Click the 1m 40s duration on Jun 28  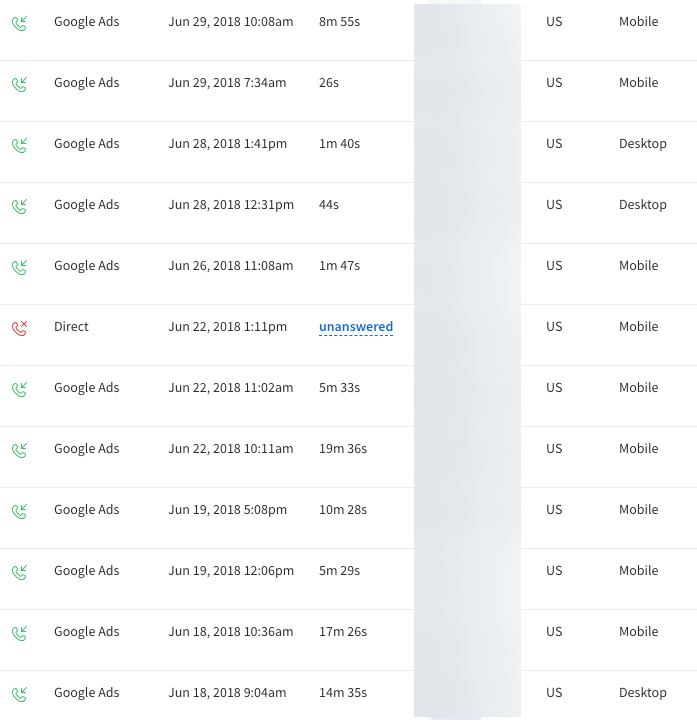pos(339,144)
